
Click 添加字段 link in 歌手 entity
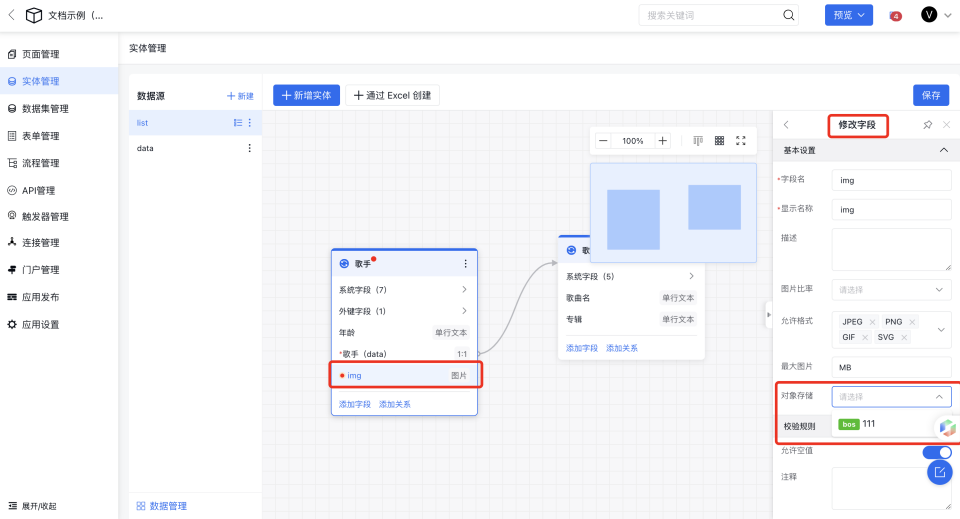354,404
